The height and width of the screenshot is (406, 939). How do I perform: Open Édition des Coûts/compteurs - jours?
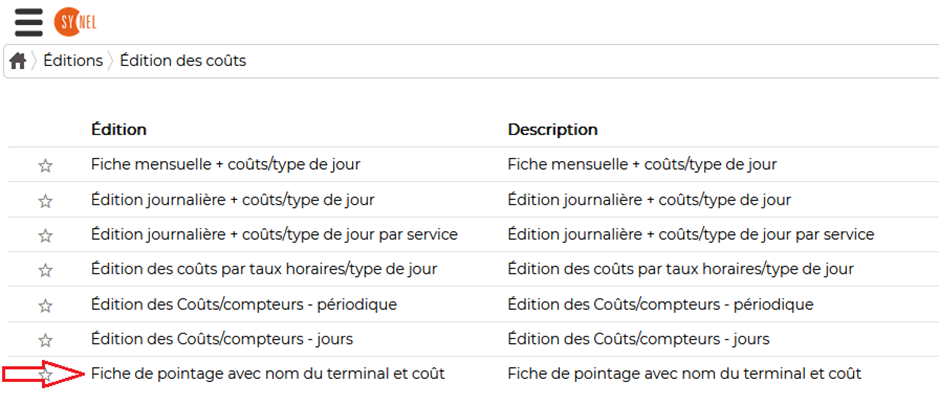click(x=222, y=339)
